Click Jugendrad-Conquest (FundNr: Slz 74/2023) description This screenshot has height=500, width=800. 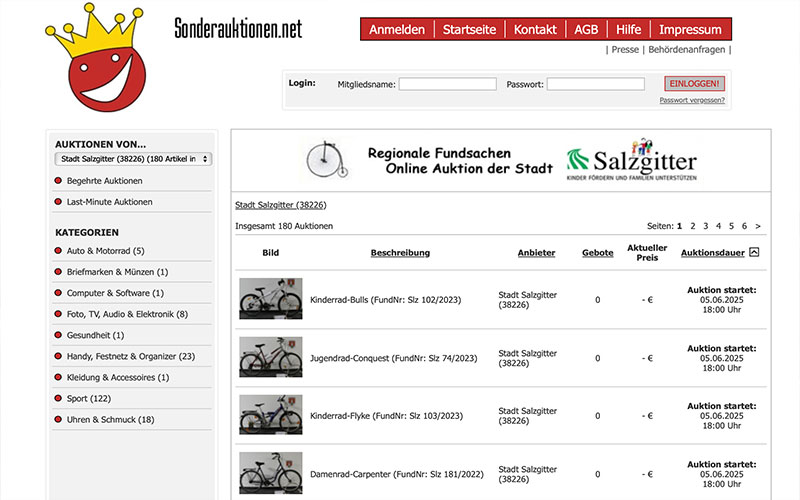coord(394,358)
